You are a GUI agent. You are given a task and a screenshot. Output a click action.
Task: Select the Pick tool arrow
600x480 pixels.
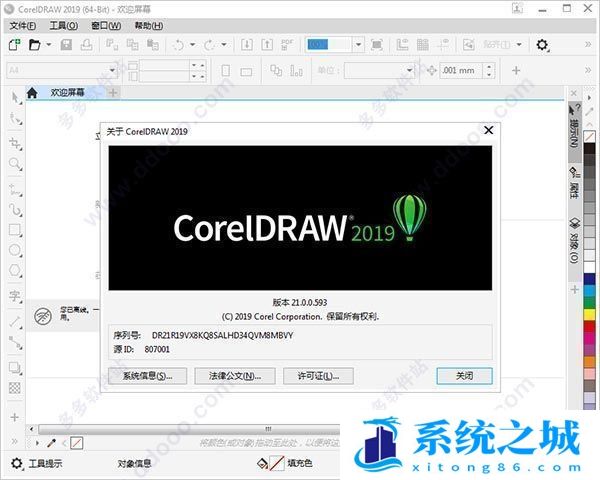pyautogui.click(x=15, y=98)
